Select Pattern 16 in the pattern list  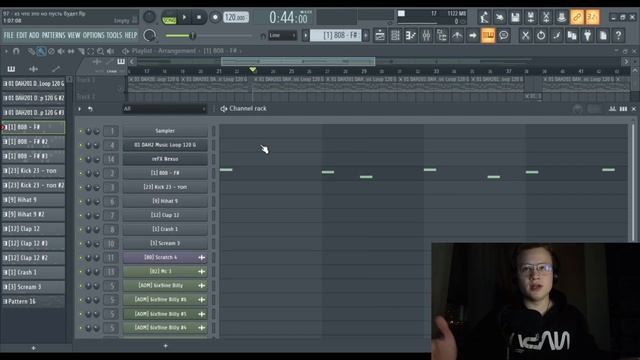pyautogui.click(x=33, y=302)
